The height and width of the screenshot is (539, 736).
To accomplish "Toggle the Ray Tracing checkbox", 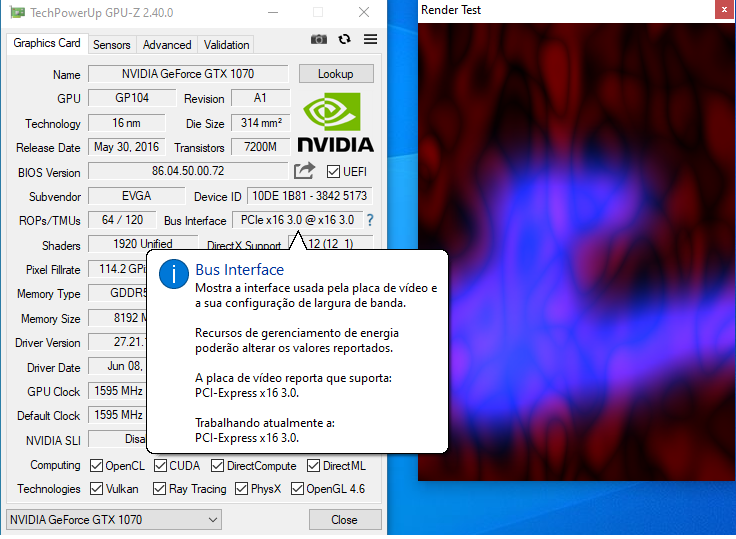I will tap(160, 489).
